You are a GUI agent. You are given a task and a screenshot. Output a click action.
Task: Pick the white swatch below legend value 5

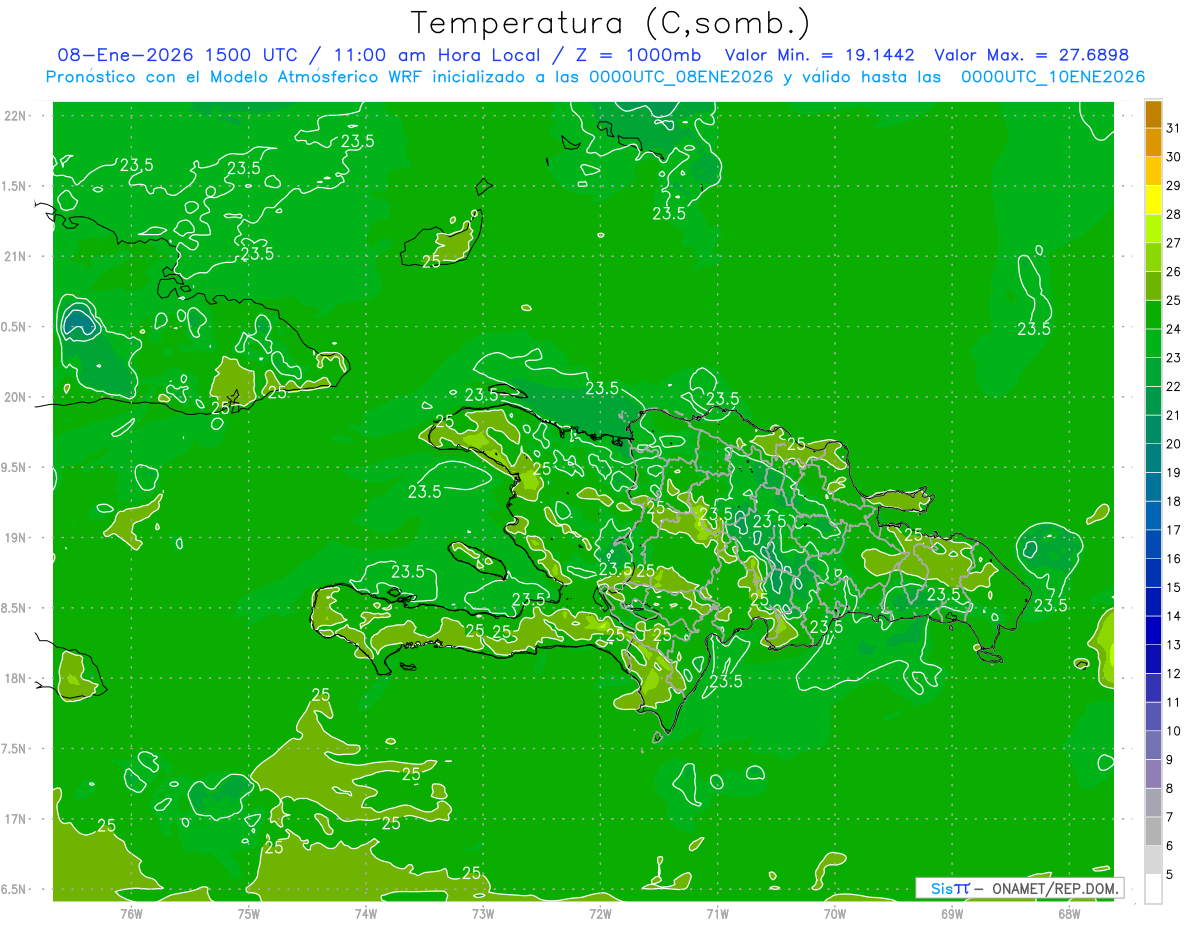(1154, 889)
